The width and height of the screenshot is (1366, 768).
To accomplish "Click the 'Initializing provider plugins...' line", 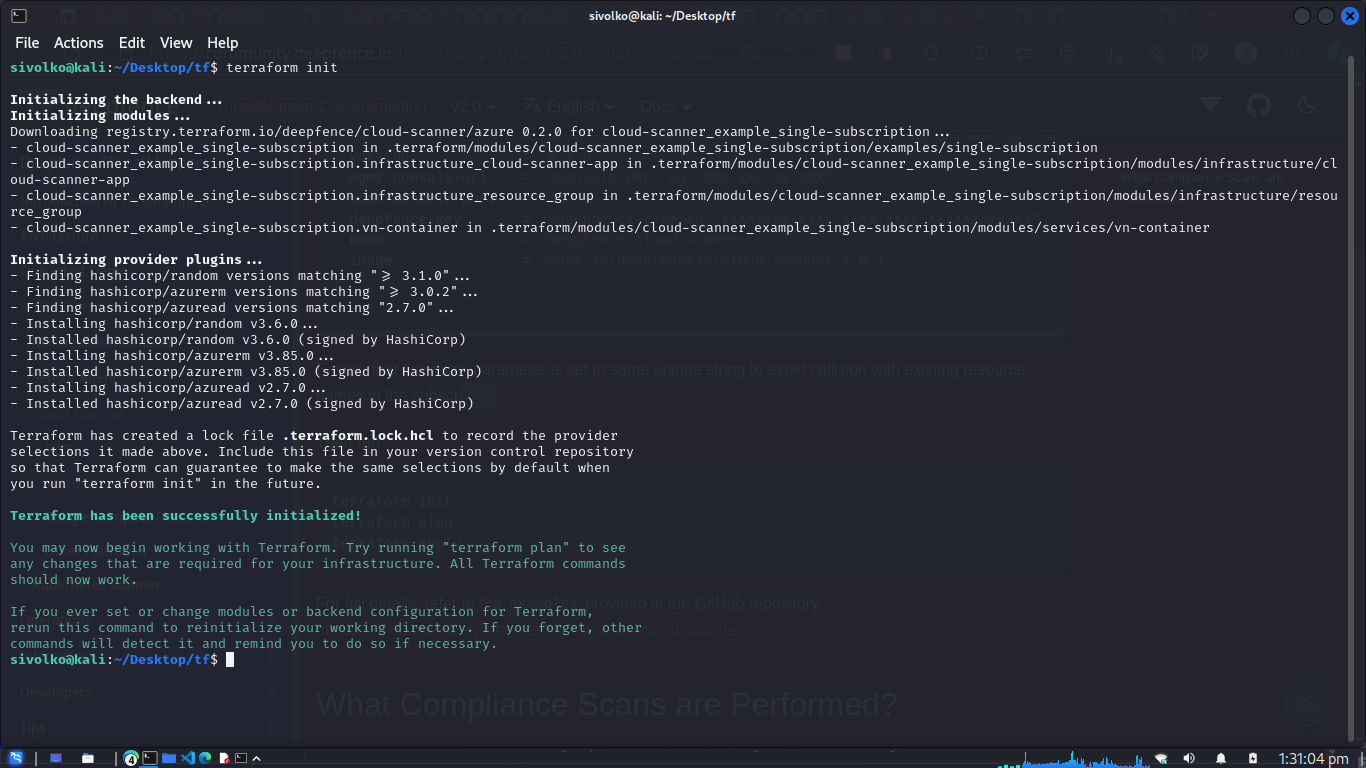I will [136, 260].
